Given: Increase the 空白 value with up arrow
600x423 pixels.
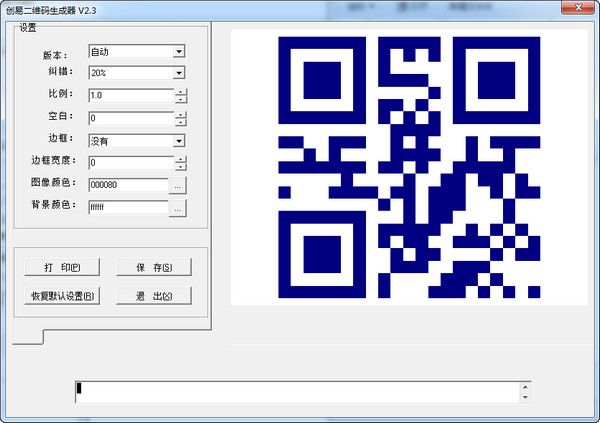Looking at the screenshot, I should pos(181,115).
